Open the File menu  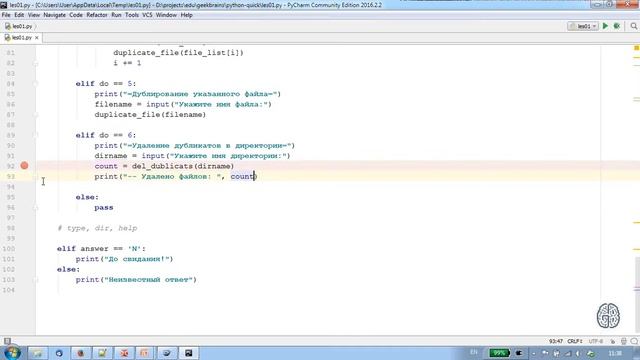(x=6, y=15)
